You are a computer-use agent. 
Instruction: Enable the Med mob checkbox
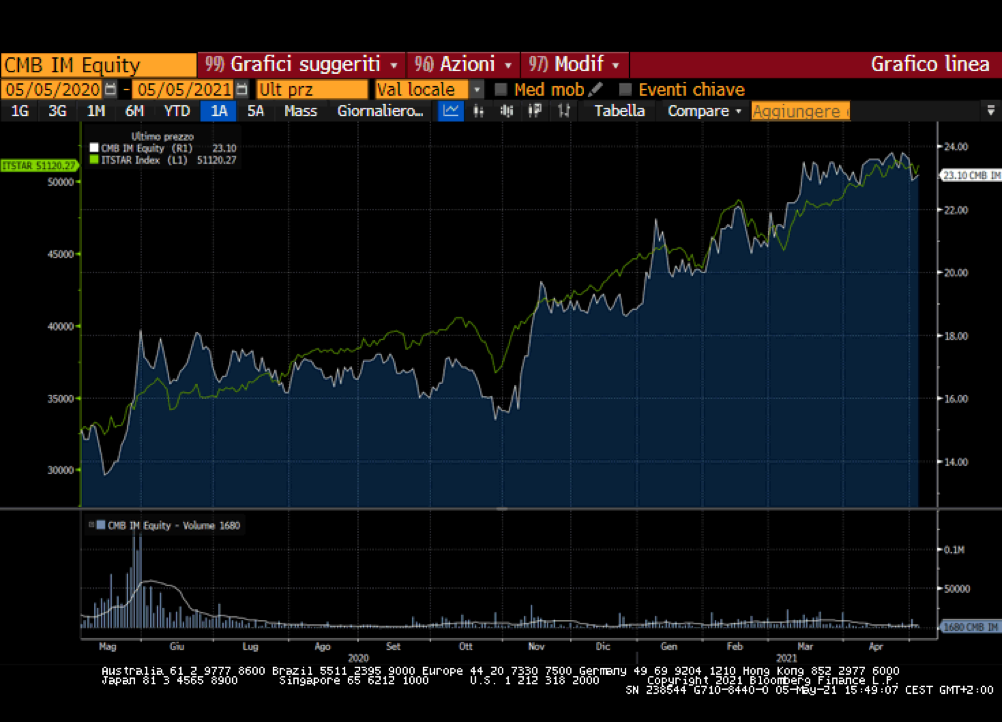(502, 90)
